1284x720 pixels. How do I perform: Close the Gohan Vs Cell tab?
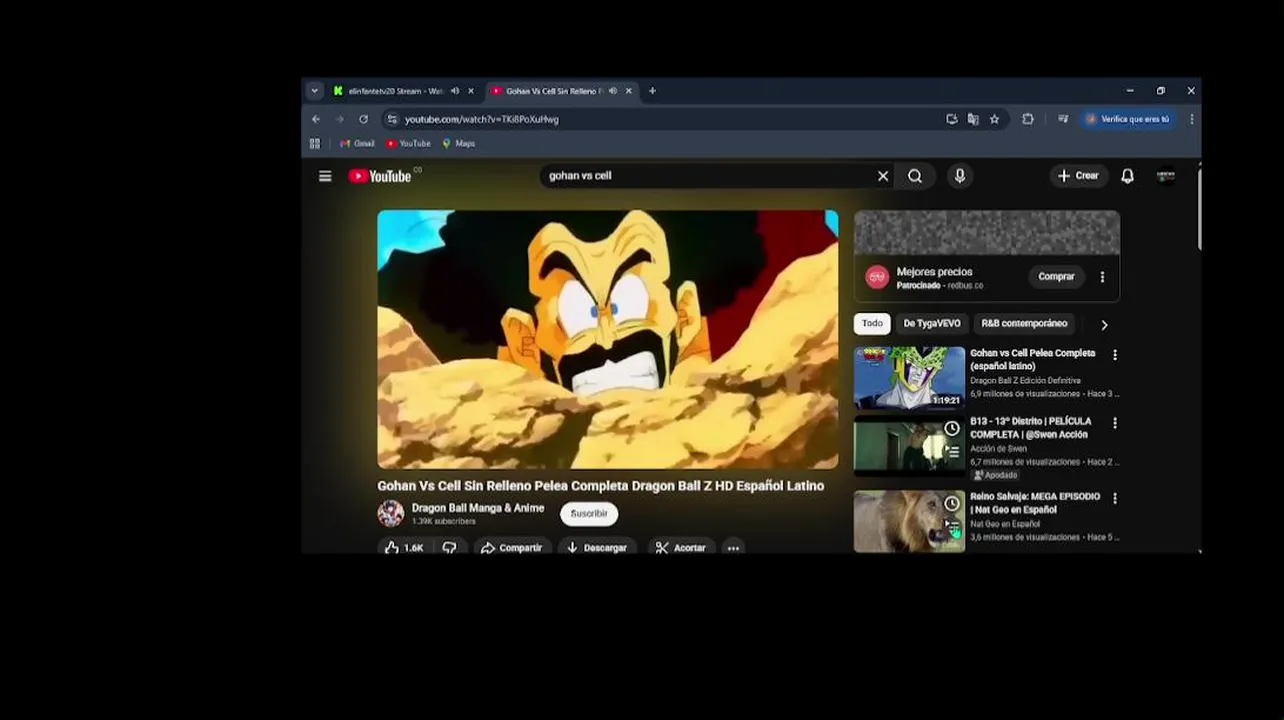click(x=628, y=91)
